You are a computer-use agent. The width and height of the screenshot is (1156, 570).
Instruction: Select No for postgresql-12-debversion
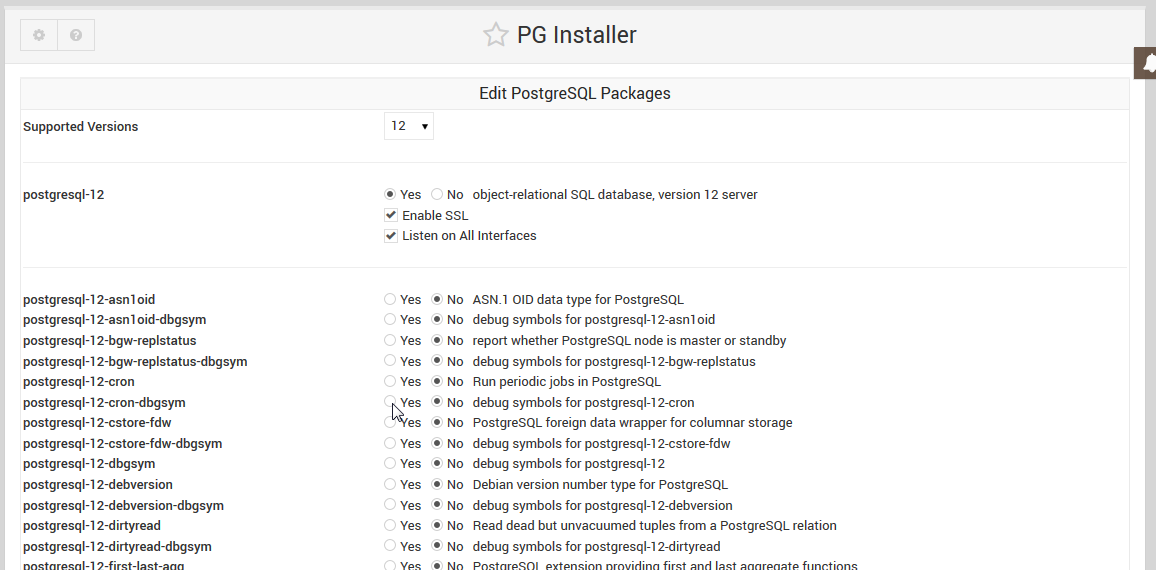click(437, 484)
